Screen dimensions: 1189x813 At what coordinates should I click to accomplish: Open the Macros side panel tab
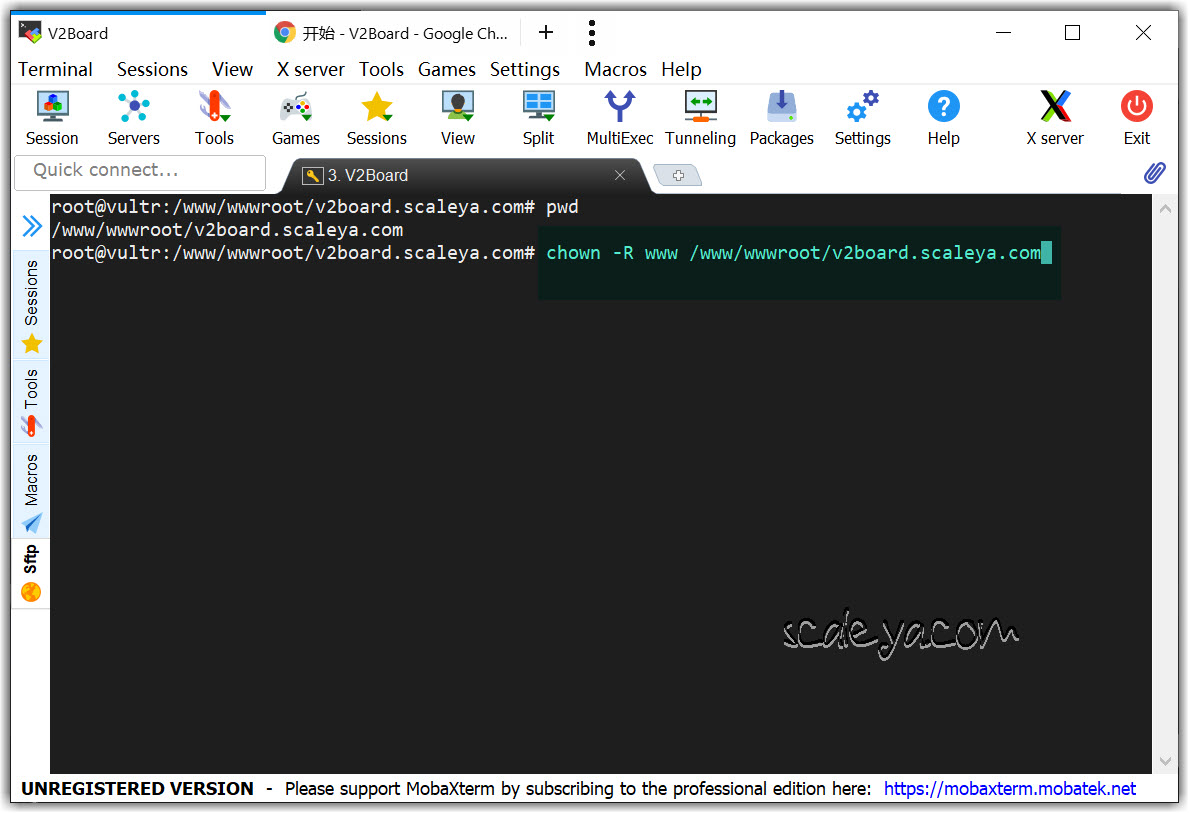tap(31, 492)
